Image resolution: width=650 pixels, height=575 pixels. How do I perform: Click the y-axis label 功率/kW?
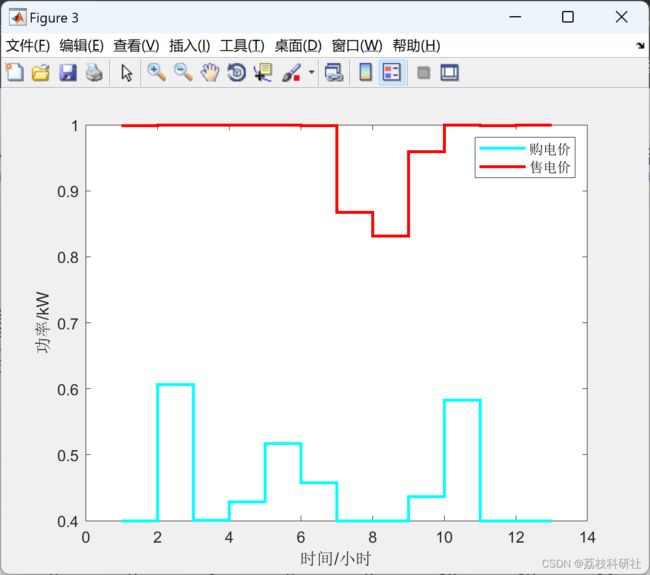[43, 323]
